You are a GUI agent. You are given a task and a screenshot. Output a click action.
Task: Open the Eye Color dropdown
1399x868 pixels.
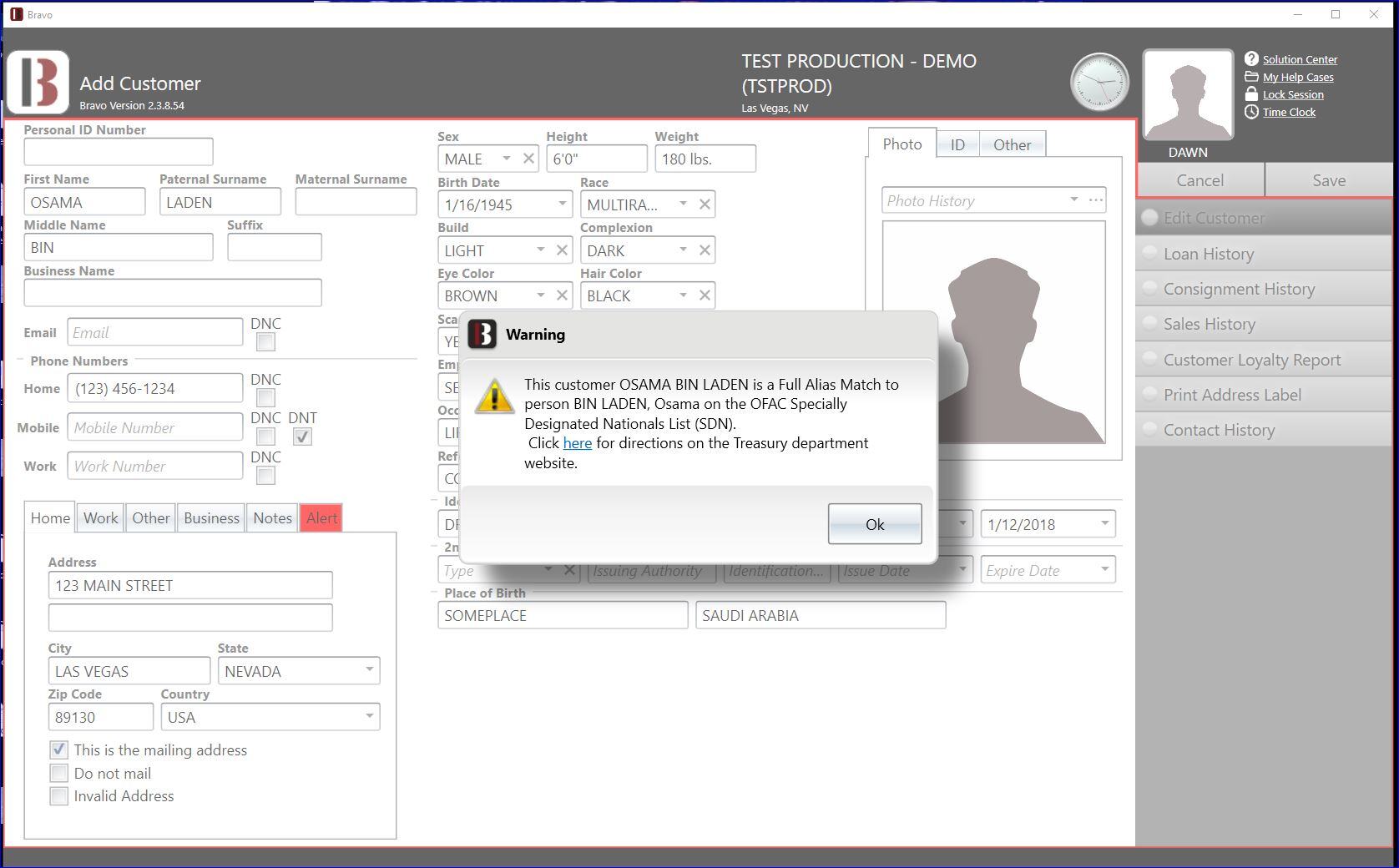[540, 295]
